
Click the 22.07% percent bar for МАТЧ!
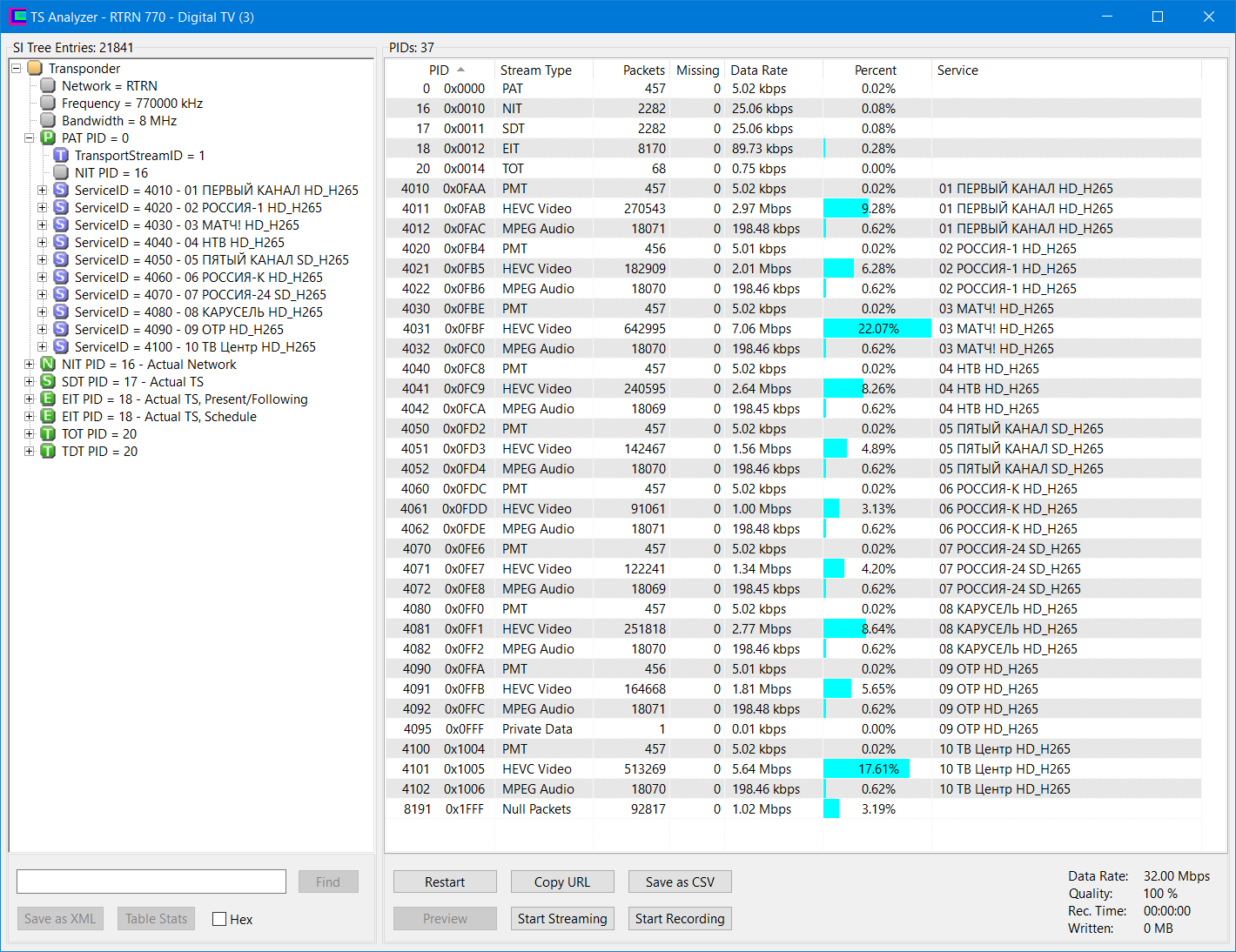click(x=877, y=329)
